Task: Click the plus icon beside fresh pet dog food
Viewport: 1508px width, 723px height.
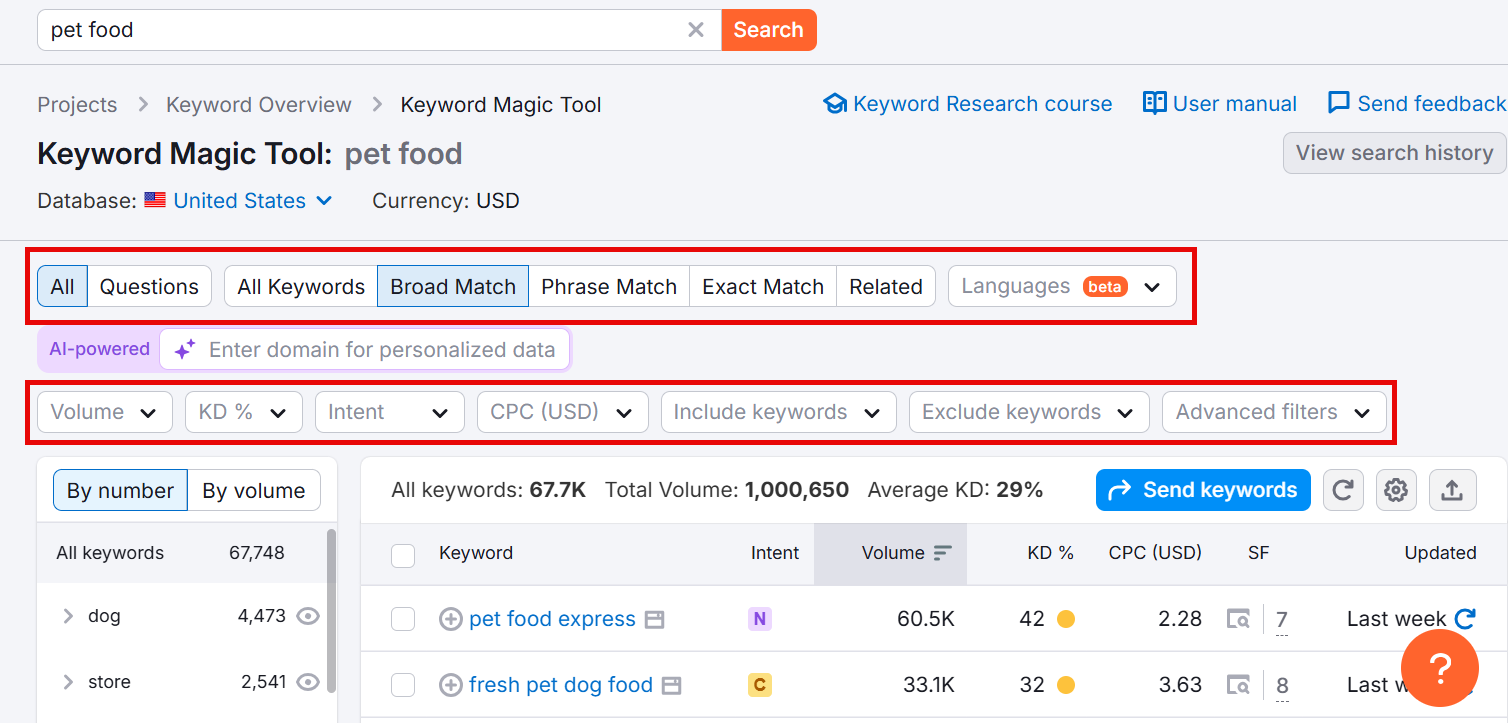Action: pyautogui.click(x=451, y=685)
